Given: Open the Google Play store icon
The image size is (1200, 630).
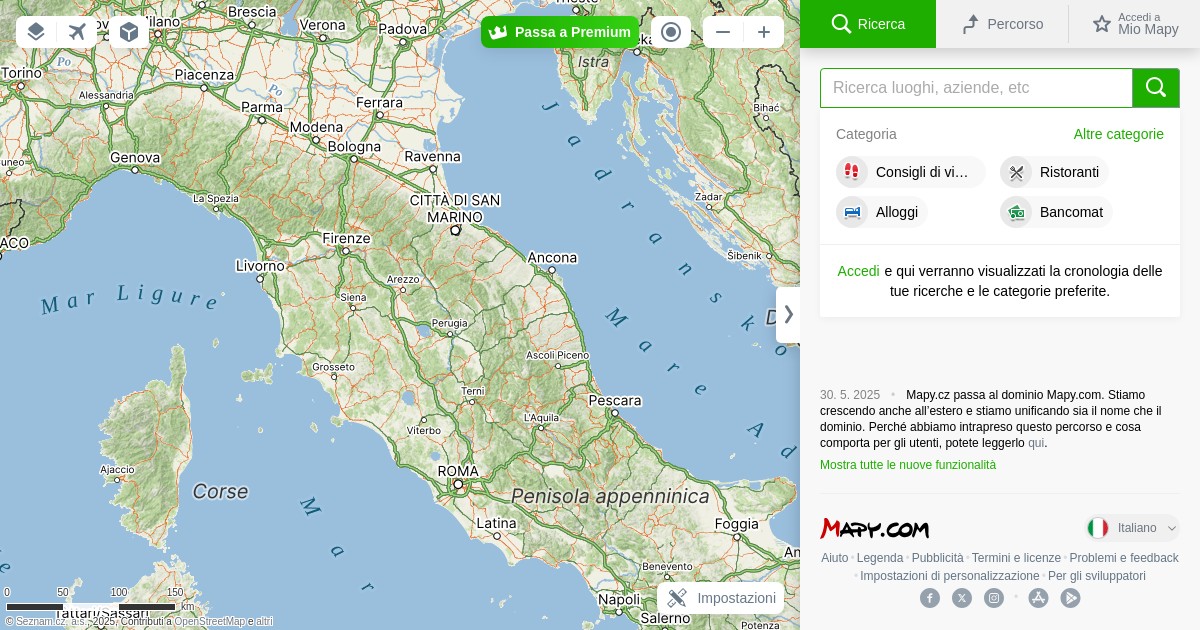Looking at the screenshot, I should tap(1070, 598).
